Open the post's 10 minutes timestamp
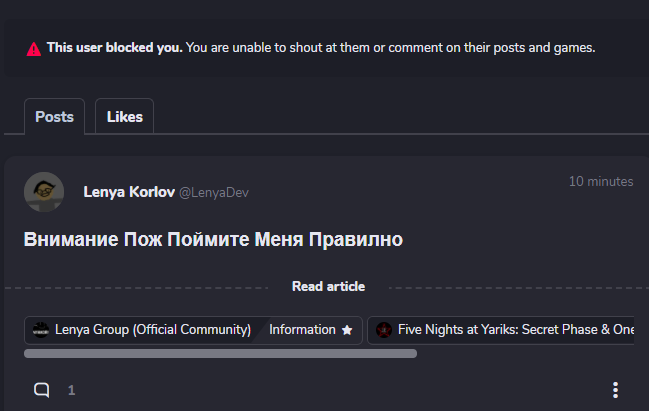 (x=600, y=182)
